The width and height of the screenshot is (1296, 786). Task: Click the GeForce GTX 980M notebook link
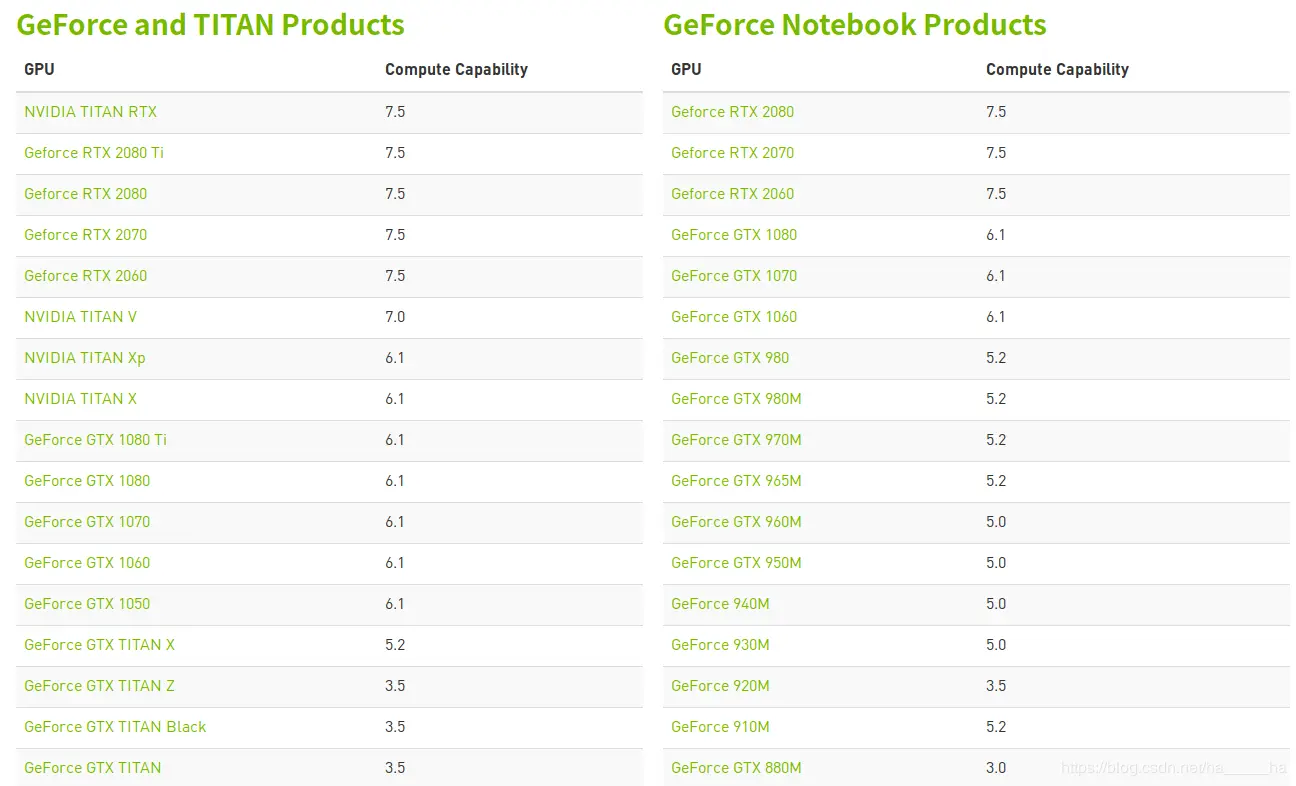pos(736,399)
